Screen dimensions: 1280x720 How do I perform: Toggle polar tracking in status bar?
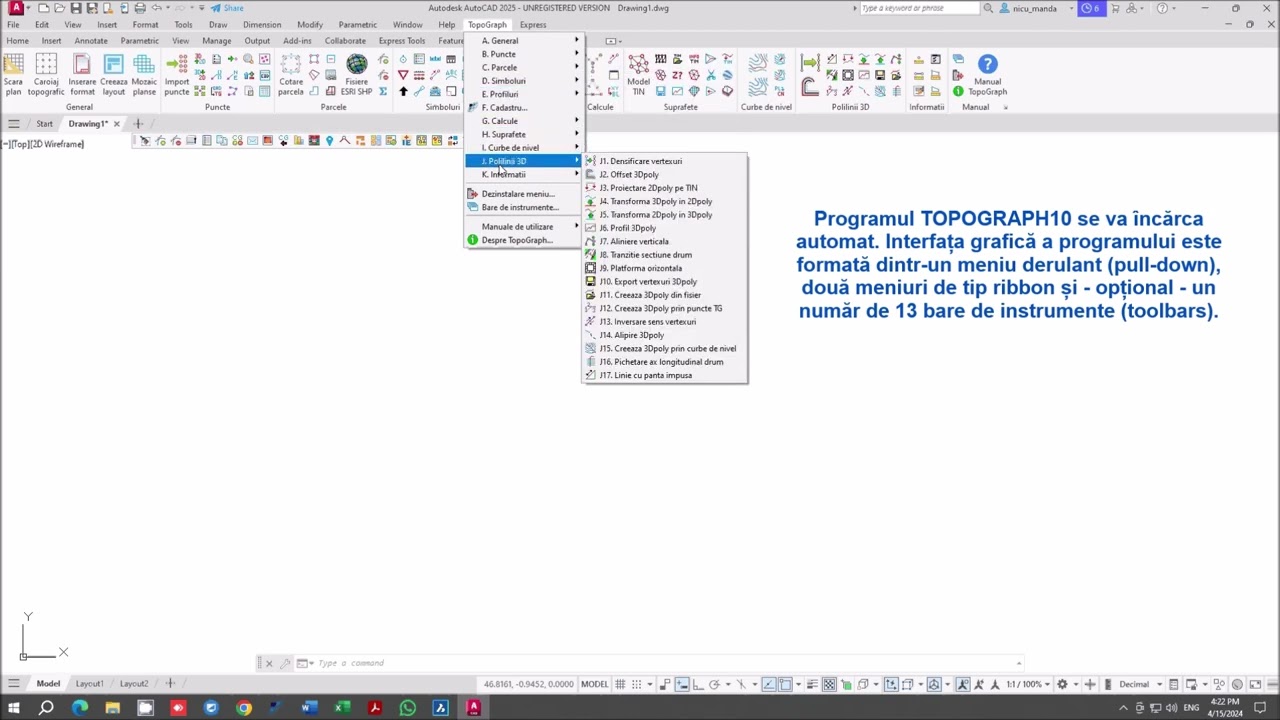713,684
